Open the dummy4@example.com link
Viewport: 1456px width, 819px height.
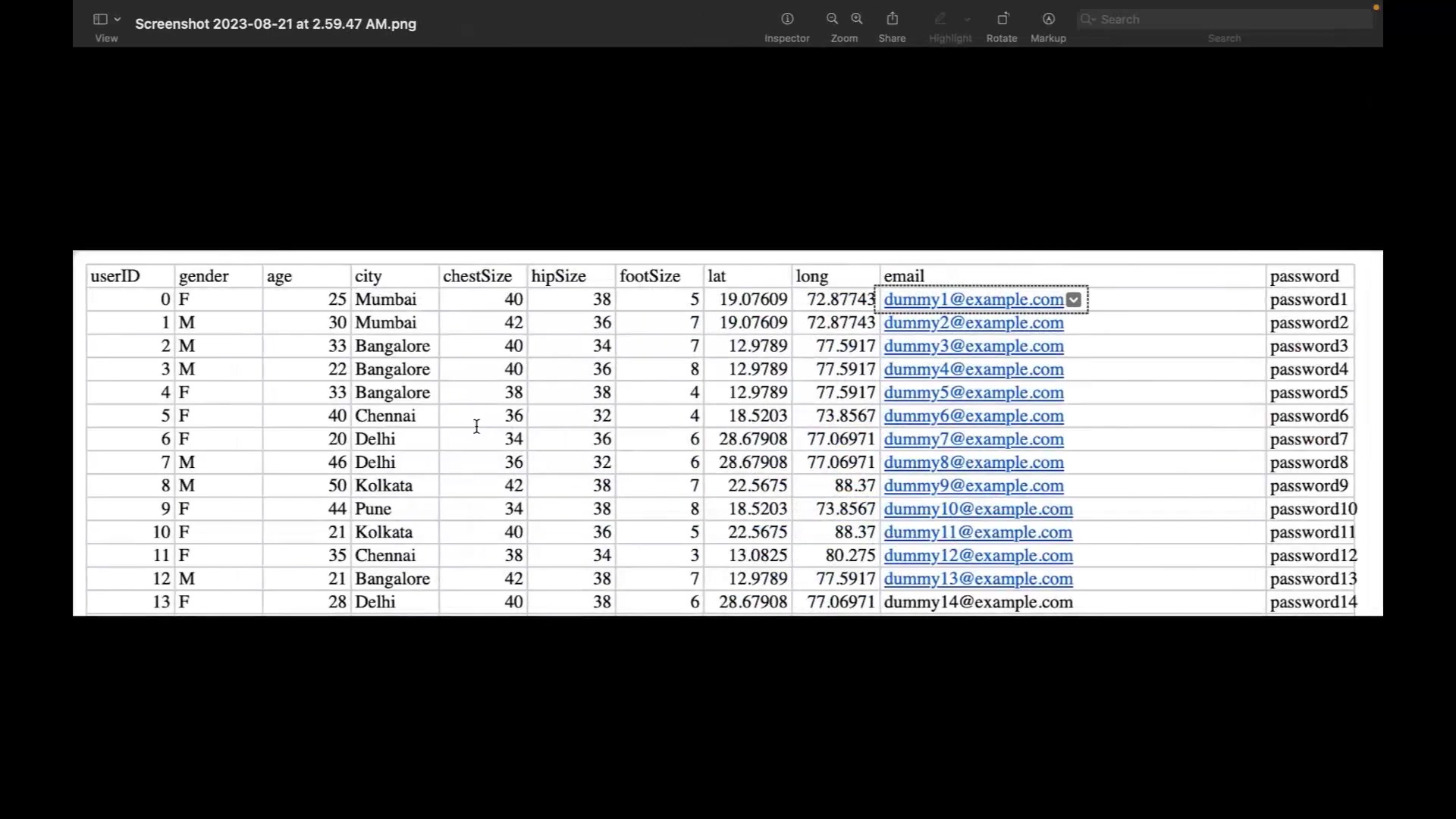click(x=974, y=369)
